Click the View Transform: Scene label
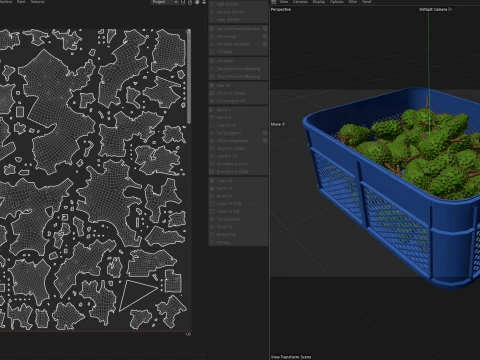The height and width of the screenshot is (360, 480). [291, 357]
